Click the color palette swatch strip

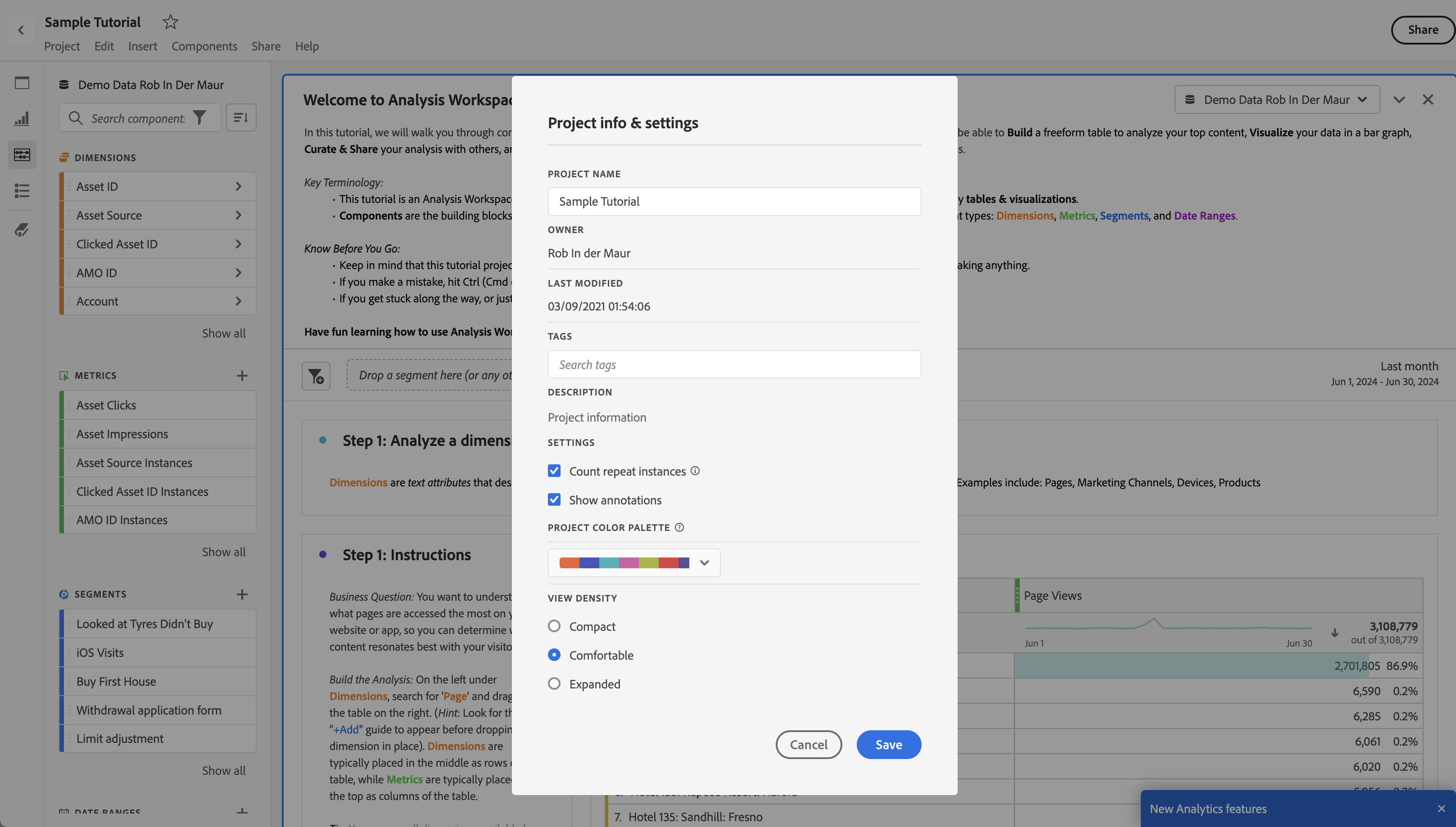pos(624,563)
